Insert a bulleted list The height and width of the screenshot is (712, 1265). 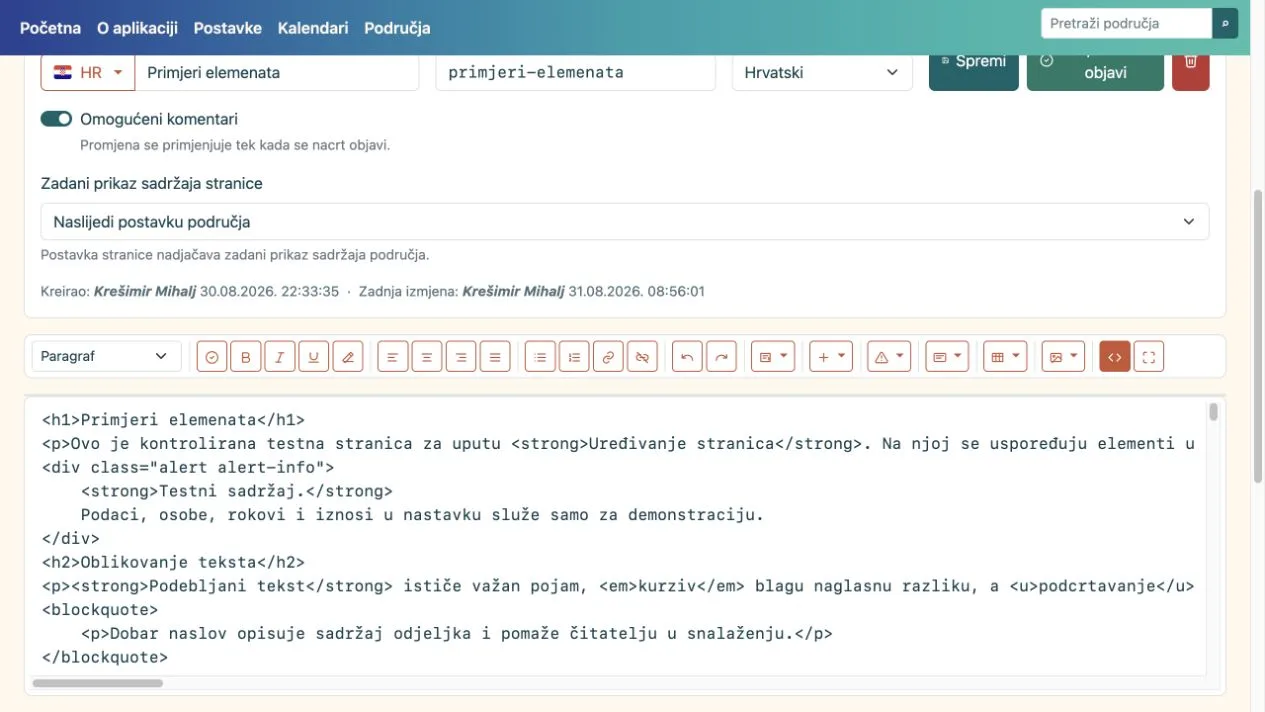pyautogui.click(x=540, y=357)
